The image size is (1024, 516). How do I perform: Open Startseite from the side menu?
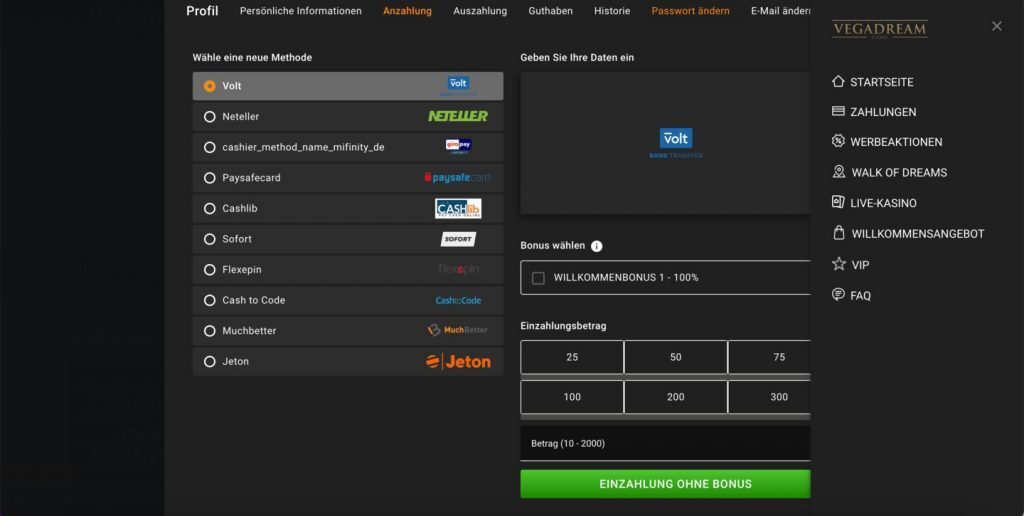coord(882,82)
